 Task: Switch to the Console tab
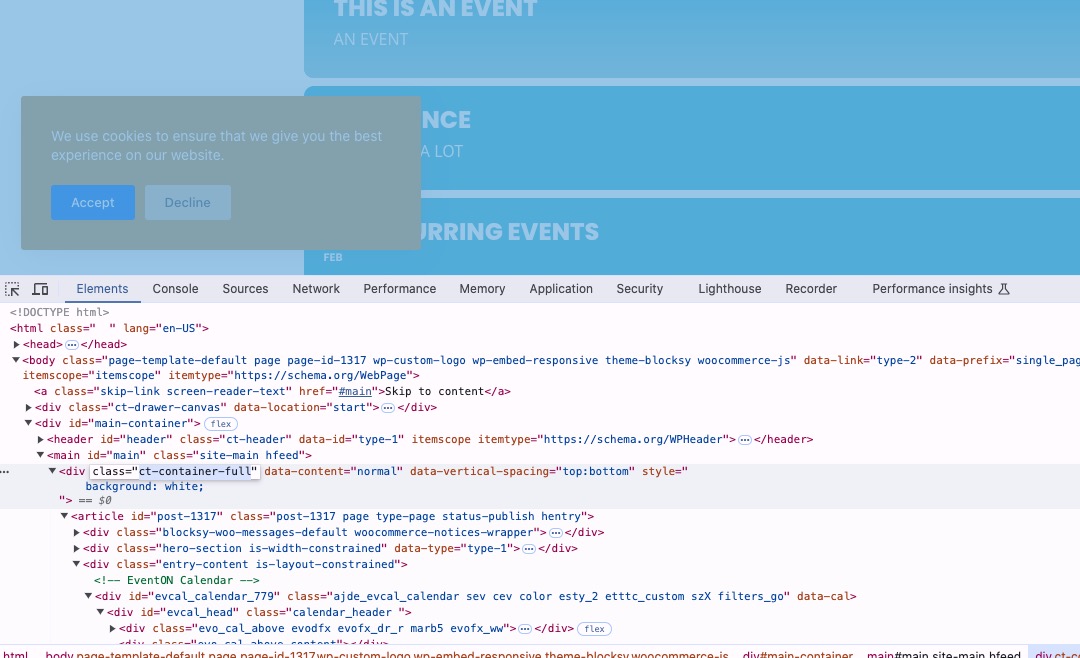pos(175,289)
